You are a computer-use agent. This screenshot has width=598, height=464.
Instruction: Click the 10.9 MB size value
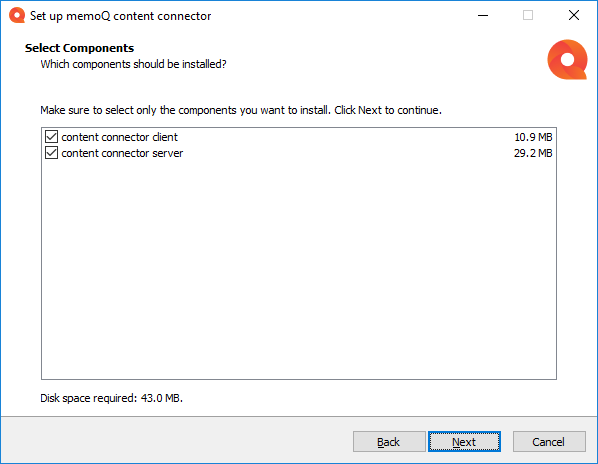point(533,137)
